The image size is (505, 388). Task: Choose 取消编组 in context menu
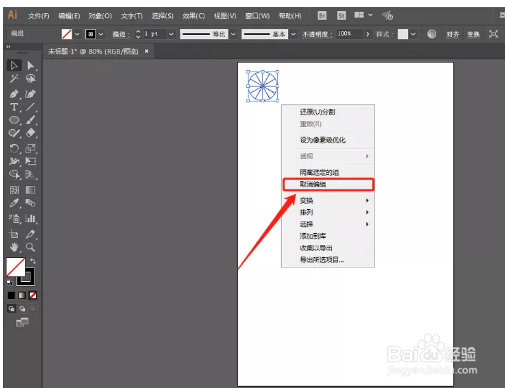[329, 184]
